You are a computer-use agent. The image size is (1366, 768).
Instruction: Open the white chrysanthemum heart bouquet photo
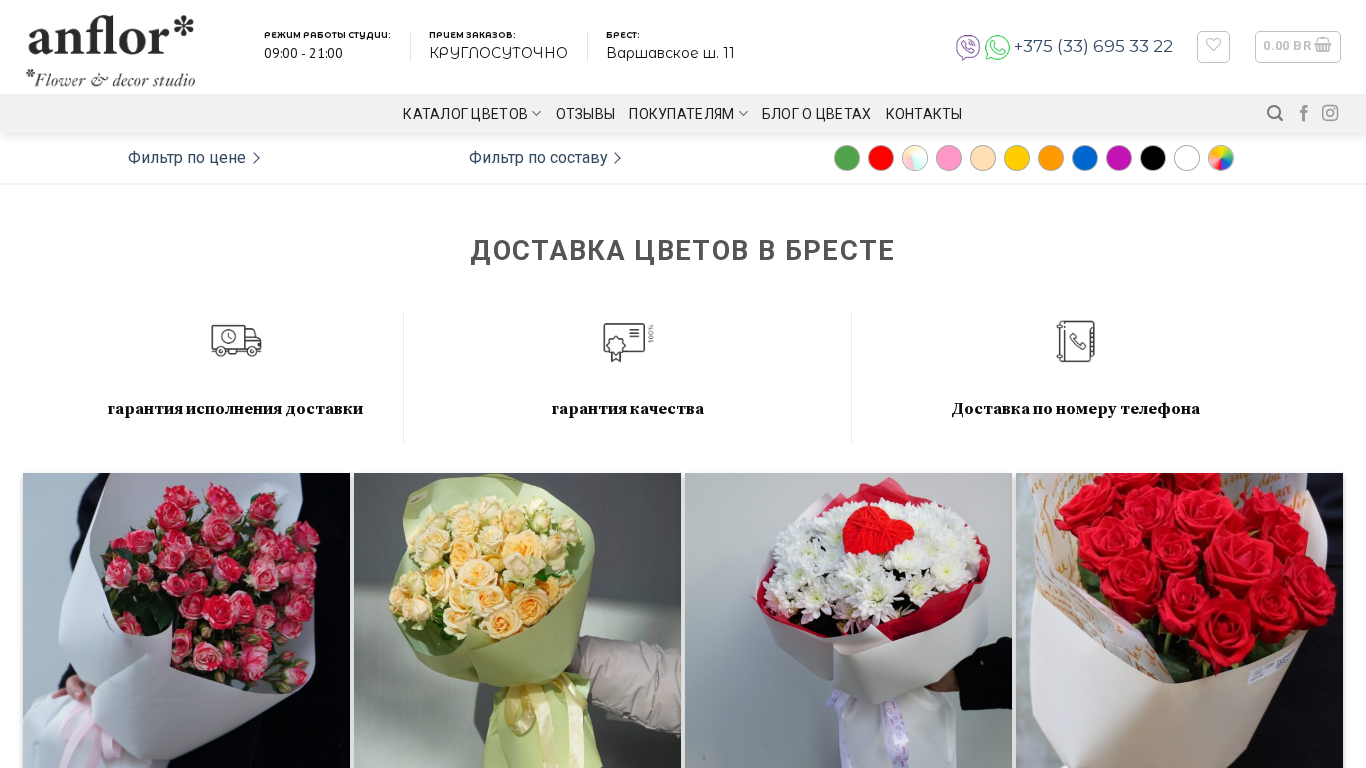[848, 620]
